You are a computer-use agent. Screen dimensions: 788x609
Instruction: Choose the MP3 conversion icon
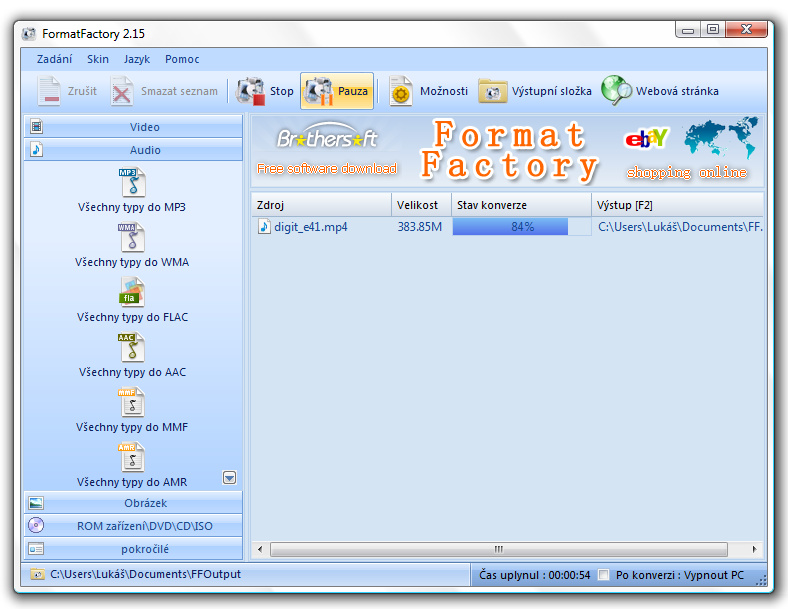[x=133, y=182]
